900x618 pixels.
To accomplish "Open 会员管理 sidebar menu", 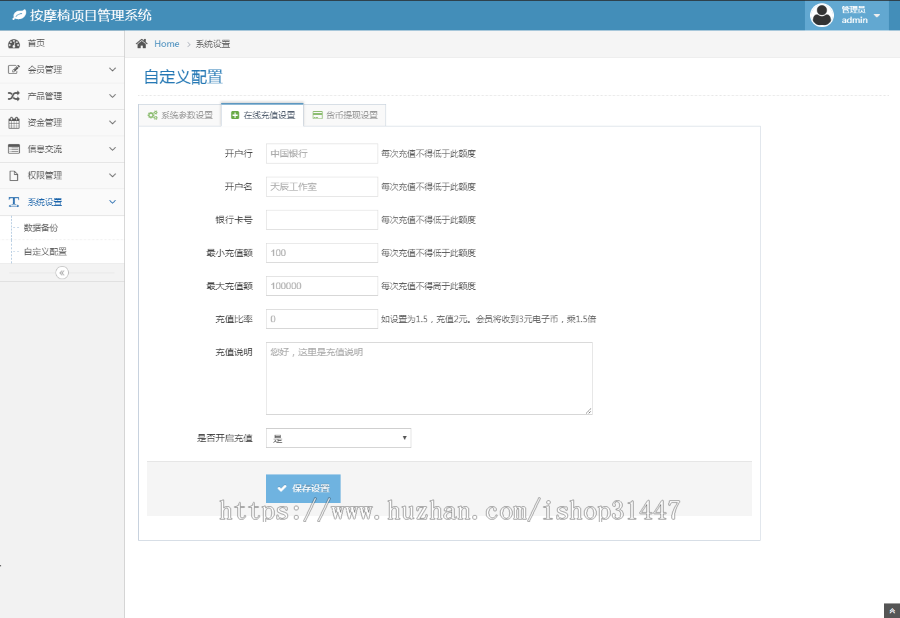I will (62, 70).
